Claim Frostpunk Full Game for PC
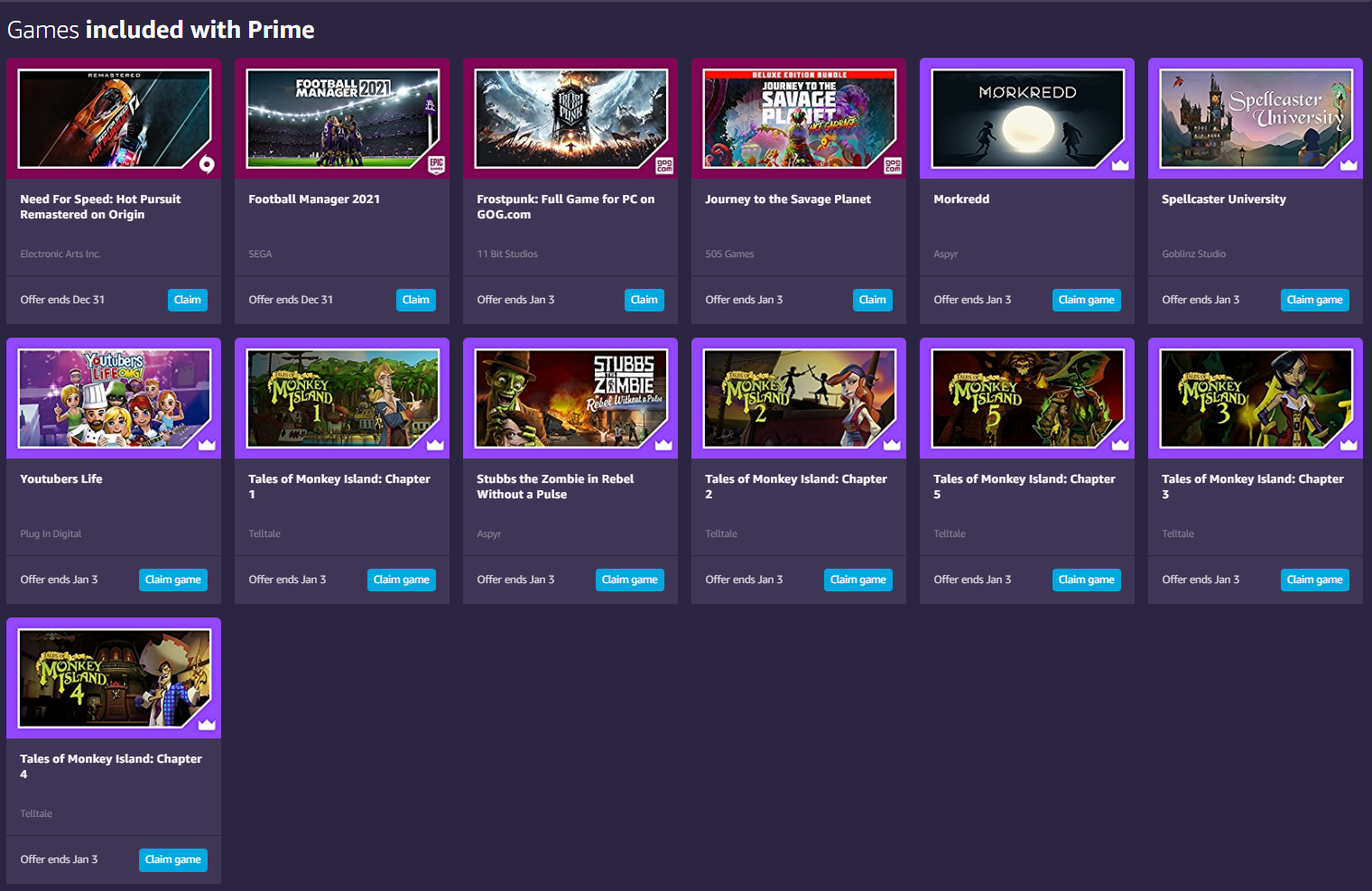 (x=644, y=300)
